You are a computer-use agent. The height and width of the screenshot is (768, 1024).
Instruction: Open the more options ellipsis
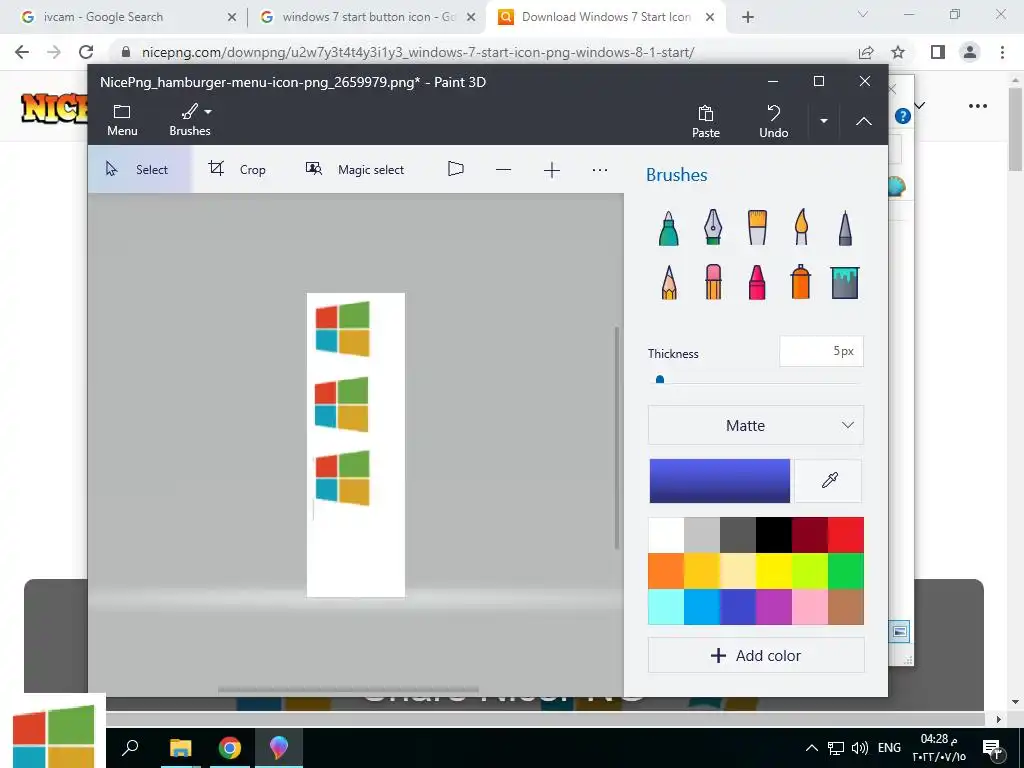pos(600,170)
